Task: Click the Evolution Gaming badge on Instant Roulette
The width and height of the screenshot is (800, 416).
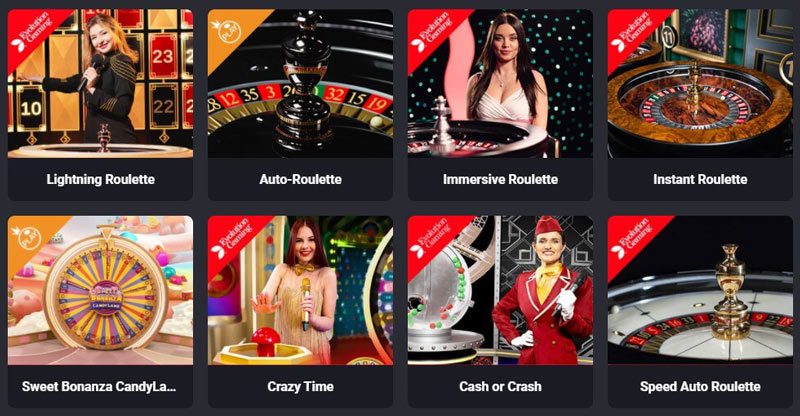Action: pos(632,34)
